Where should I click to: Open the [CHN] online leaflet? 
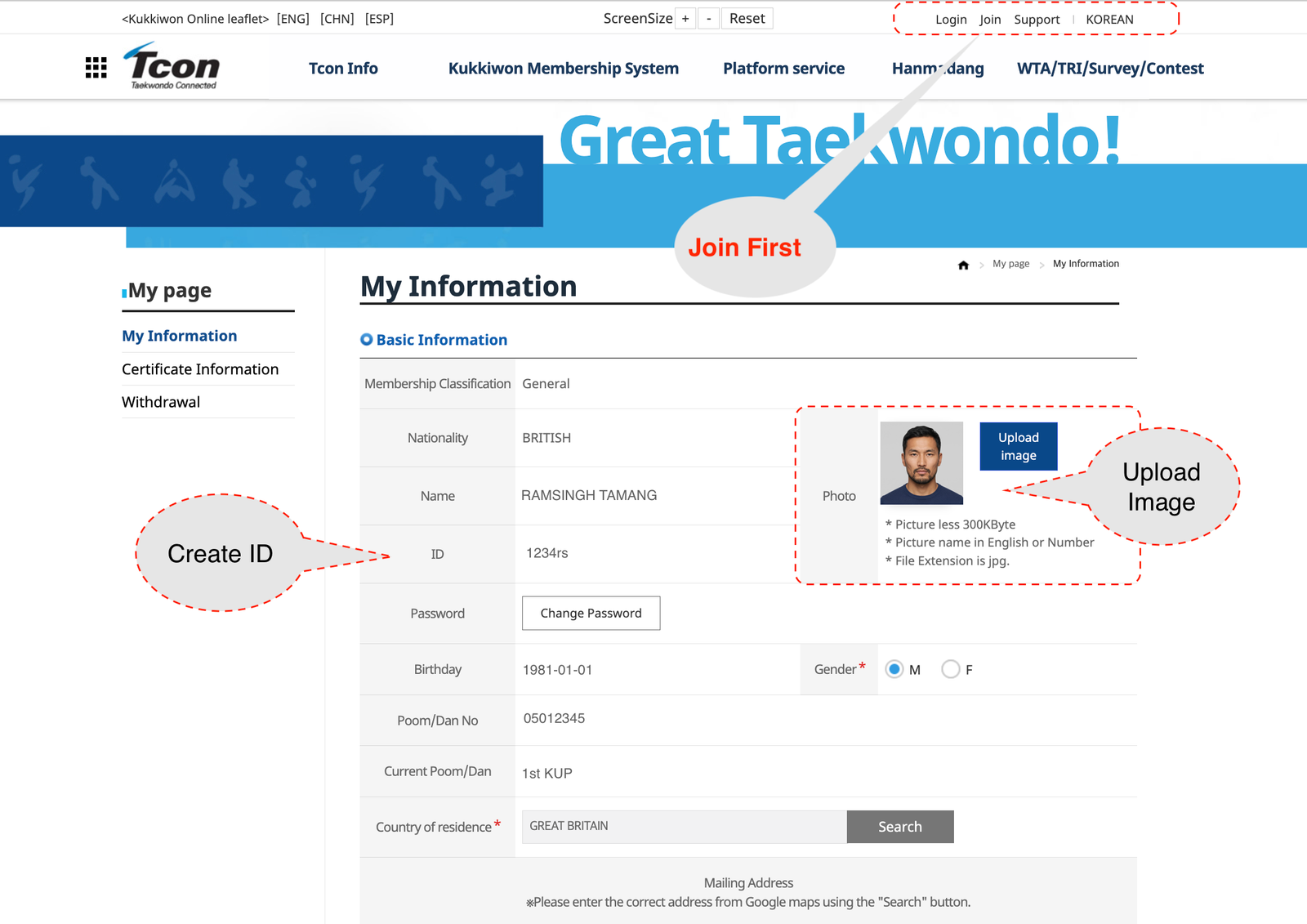(x=337, y=19)
